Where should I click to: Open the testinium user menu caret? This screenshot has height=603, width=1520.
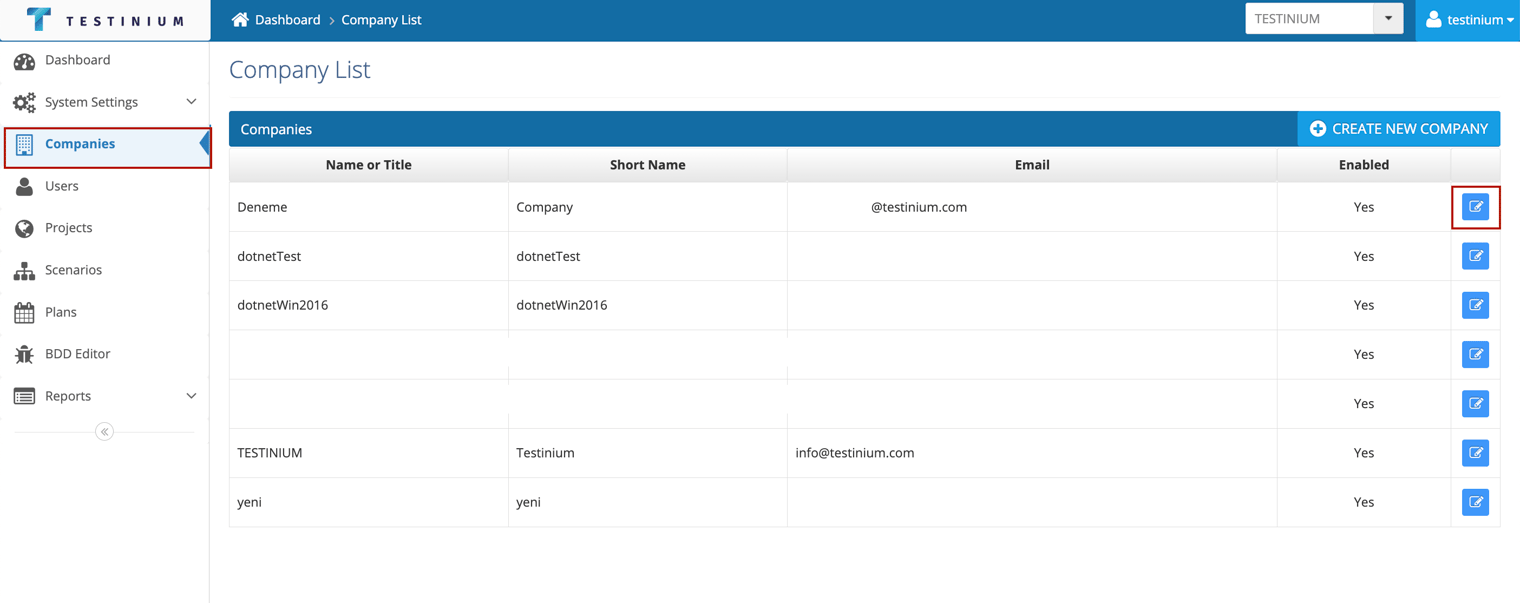coord(1510,20)
